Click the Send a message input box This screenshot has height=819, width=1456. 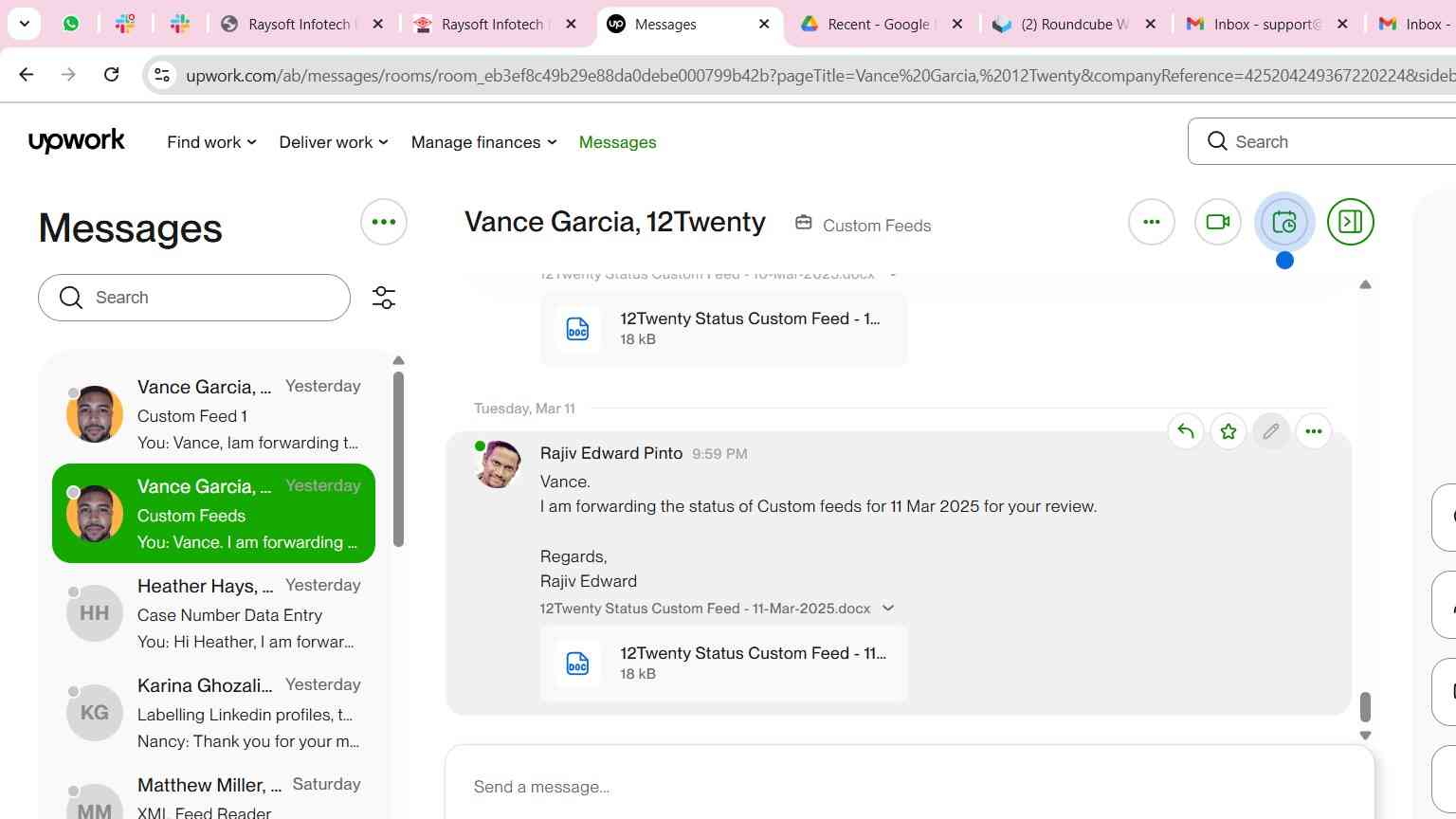pos(910,787)
